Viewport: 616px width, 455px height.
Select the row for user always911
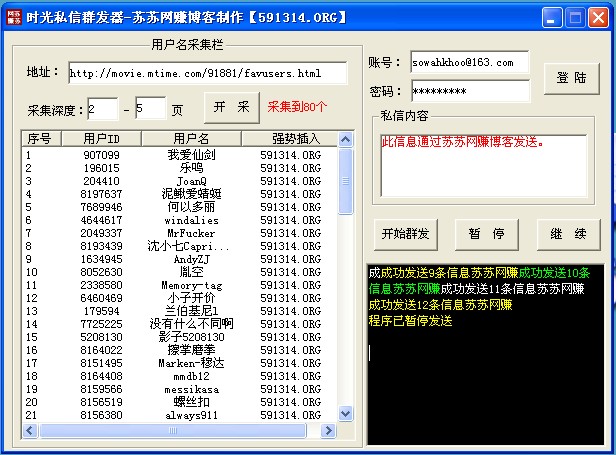[x=180, y=415]
